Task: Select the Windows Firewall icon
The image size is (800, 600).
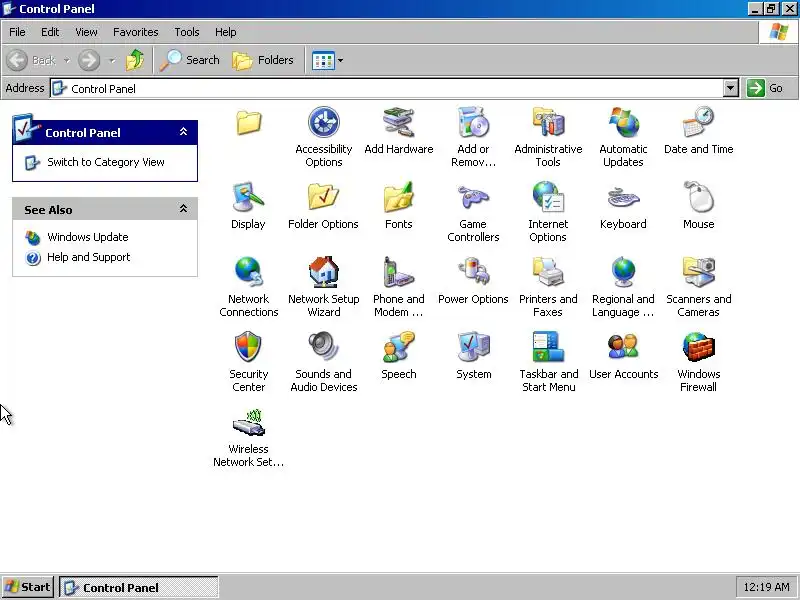Action: click(x=698, y=347)
